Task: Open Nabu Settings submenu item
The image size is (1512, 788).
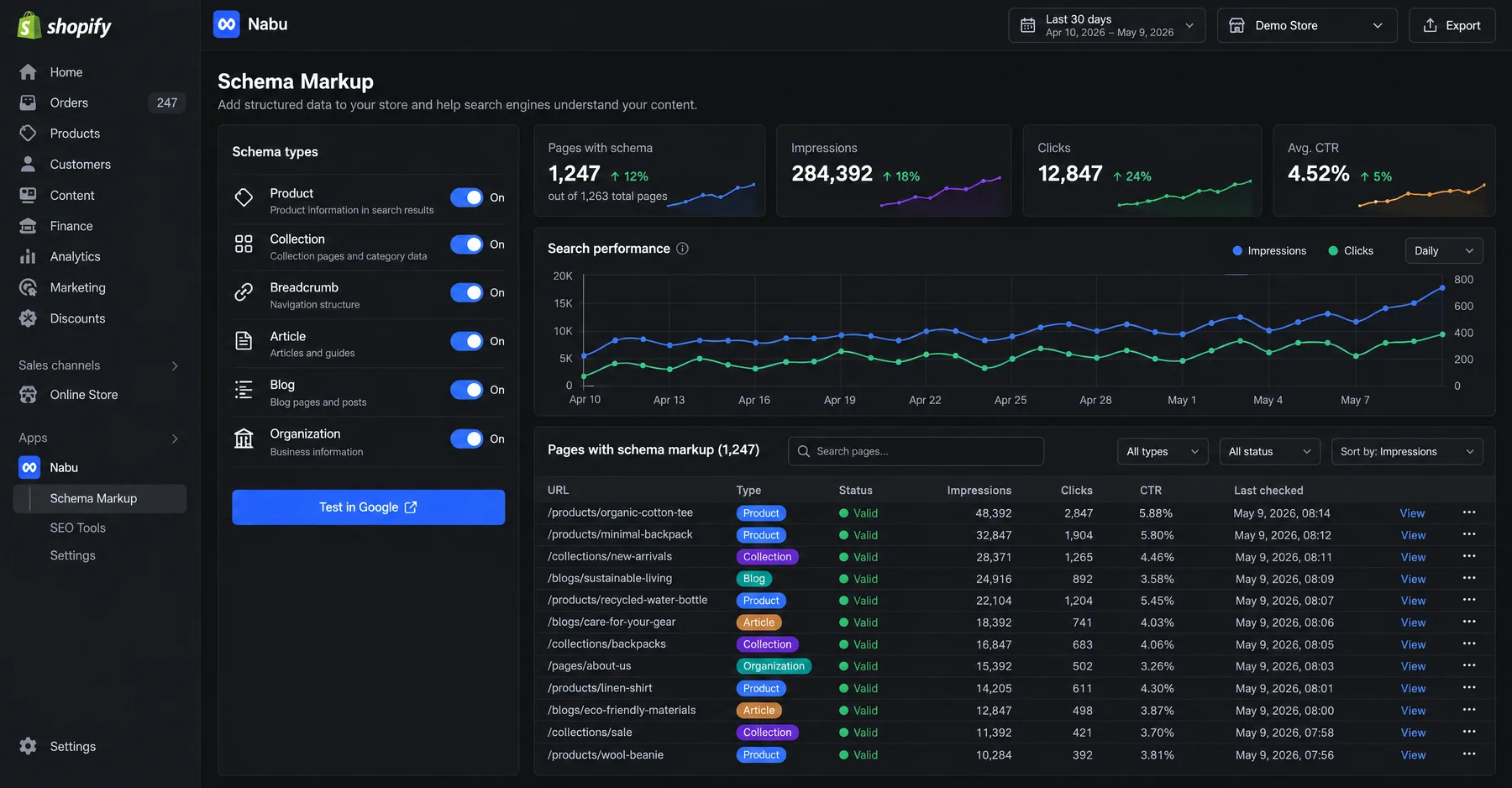Action: coord(73,555)
